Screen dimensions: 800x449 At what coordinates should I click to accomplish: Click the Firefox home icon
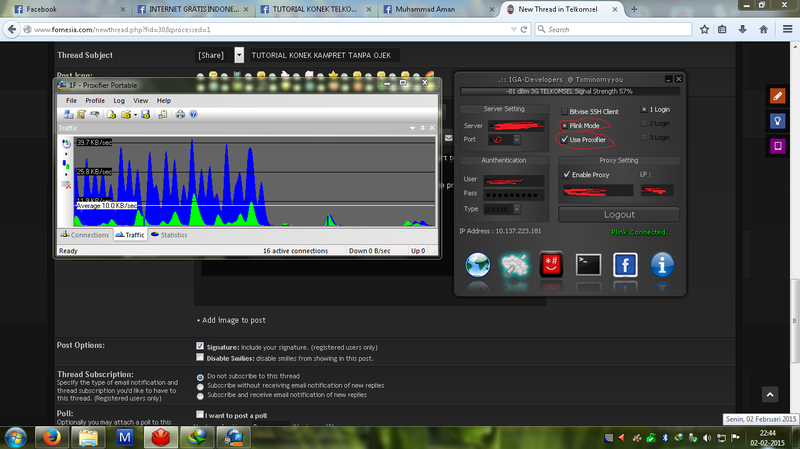[764, 30]
